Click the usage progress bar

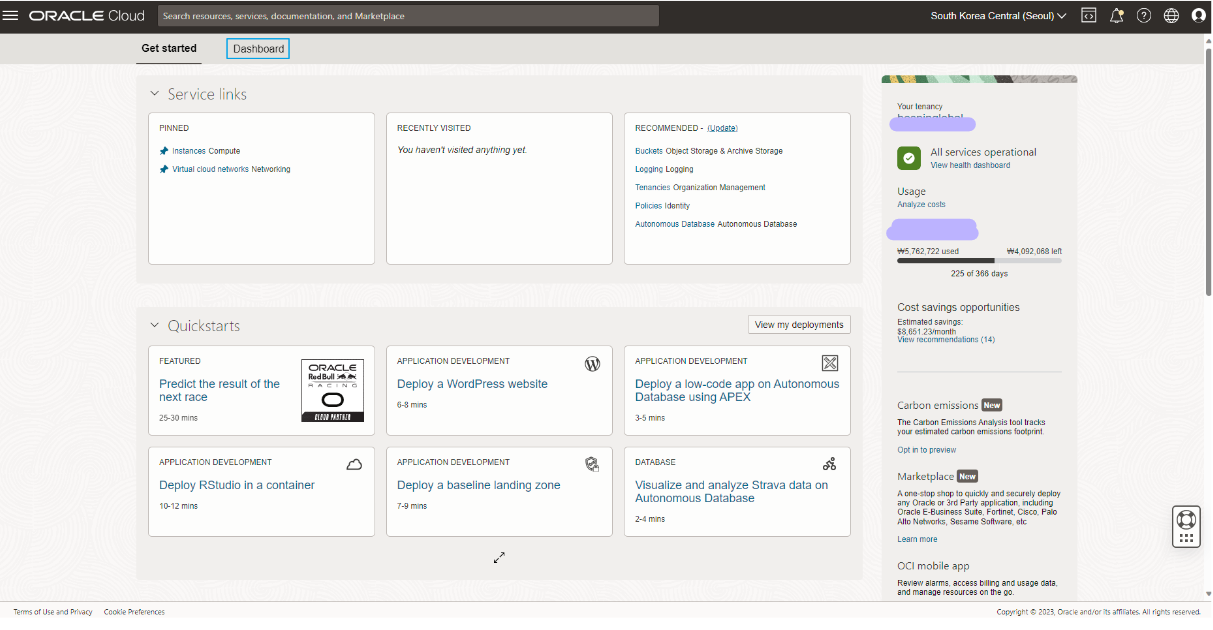pos(979,261)
